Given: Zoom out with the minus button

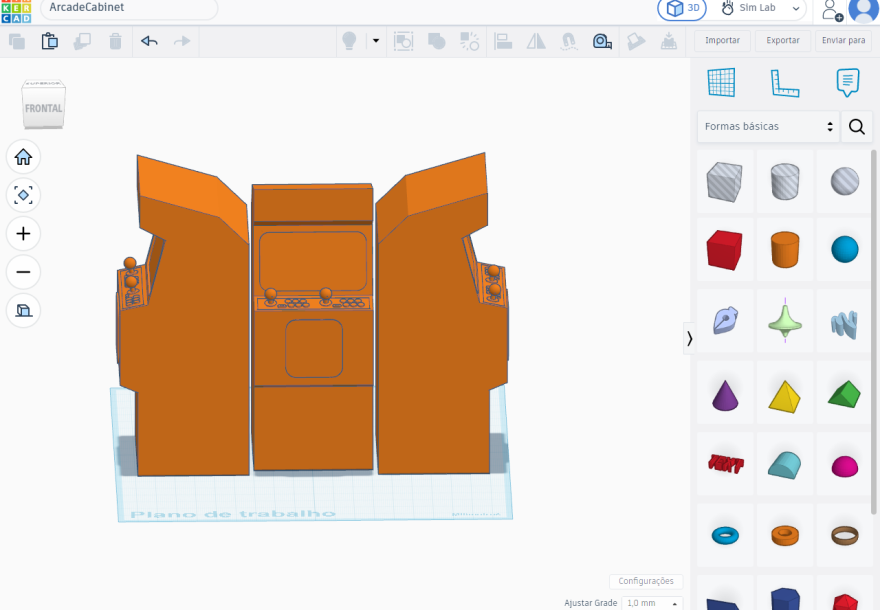Looking at the screenshot, I should coord(23,272).
